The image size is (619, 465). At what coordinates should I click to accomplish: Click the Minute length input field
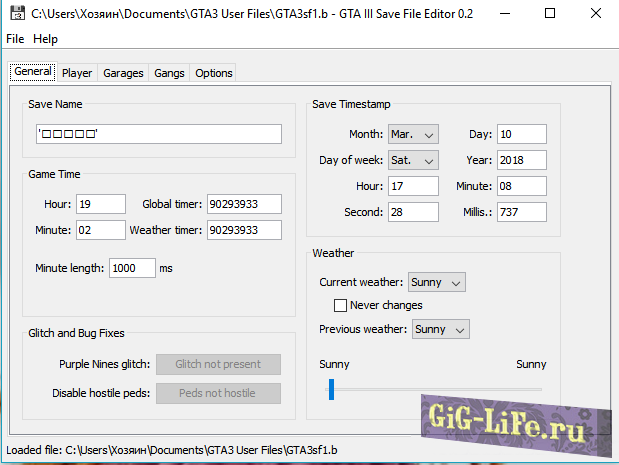pos(133,268)
